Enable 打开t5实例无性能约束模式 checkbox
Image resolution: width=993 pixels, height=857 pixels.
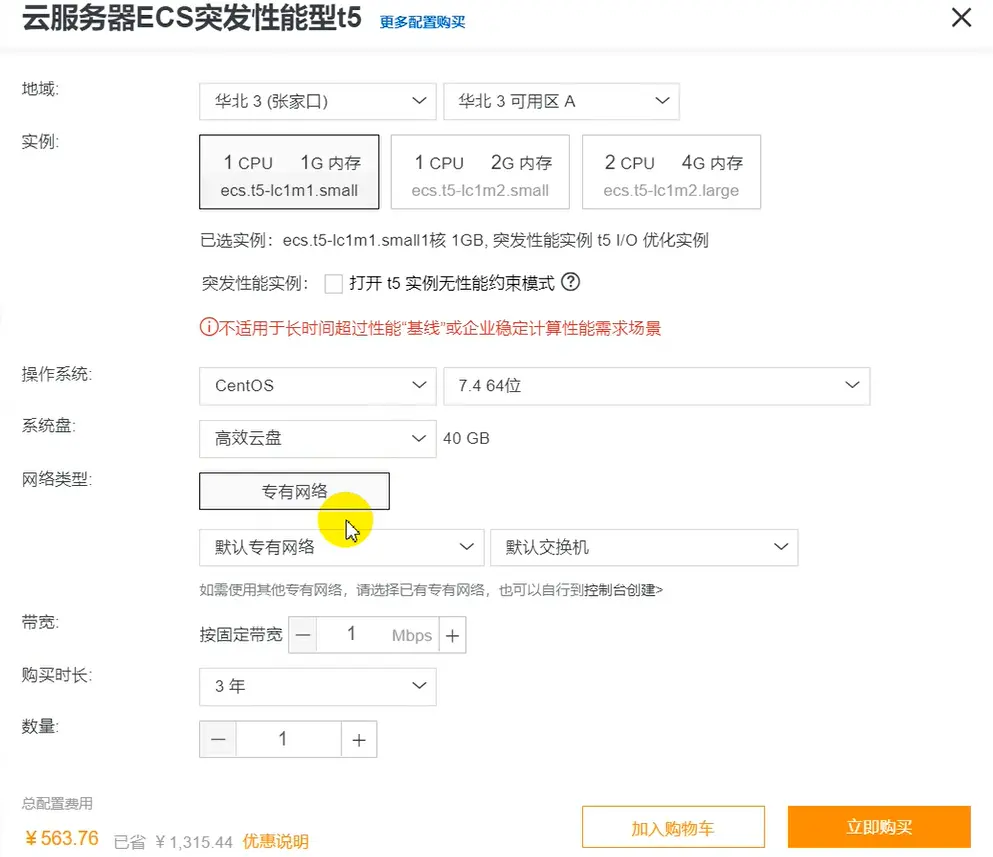(335, 284)
